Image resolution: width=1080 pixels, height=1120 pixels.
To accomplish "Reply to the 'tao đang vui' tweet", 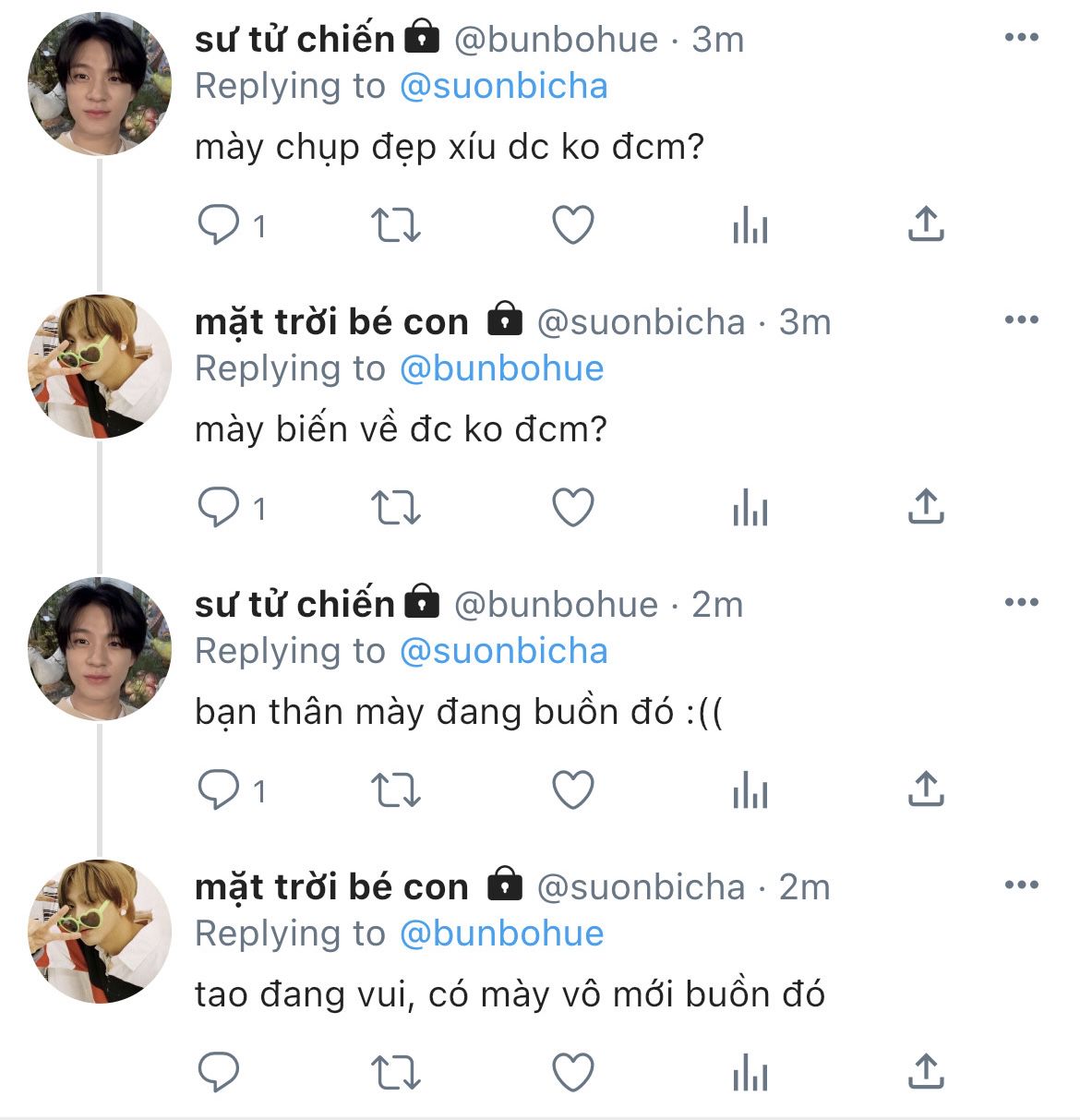I will [220, 1073].
